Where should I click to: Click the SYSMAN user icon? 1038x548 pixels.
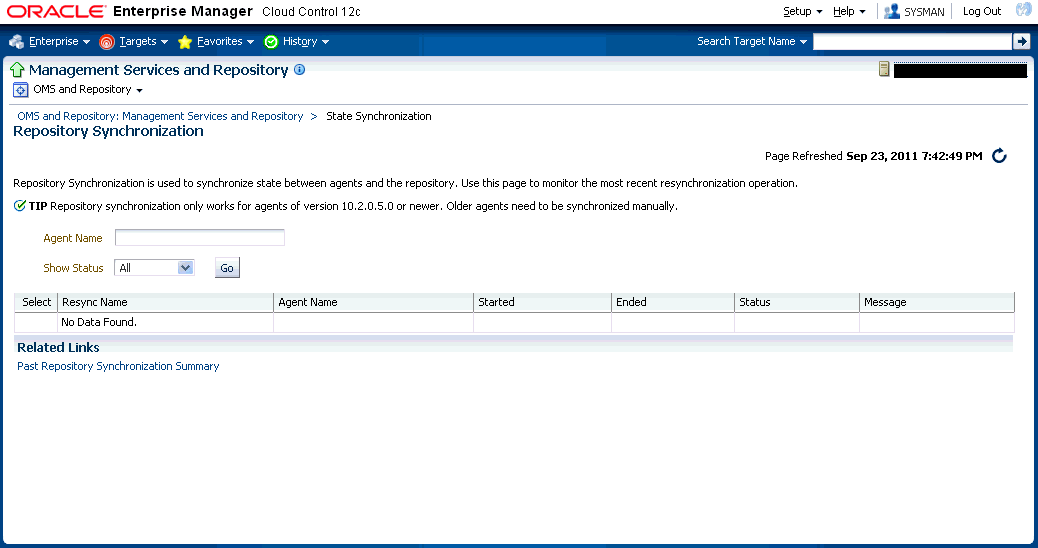[x=892, y=11]
